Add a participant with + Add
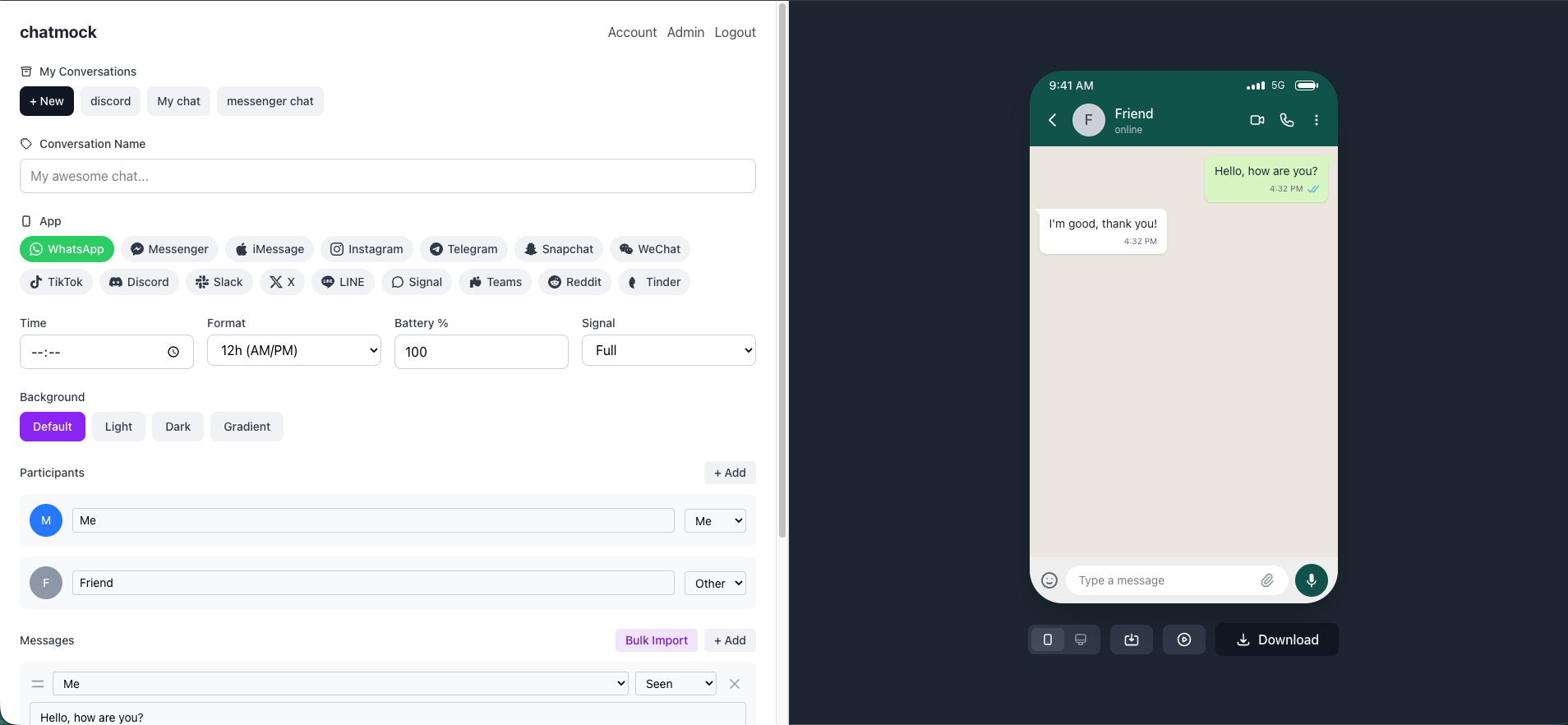Screen dimensions: 1568x725 [x=730, y=473]
